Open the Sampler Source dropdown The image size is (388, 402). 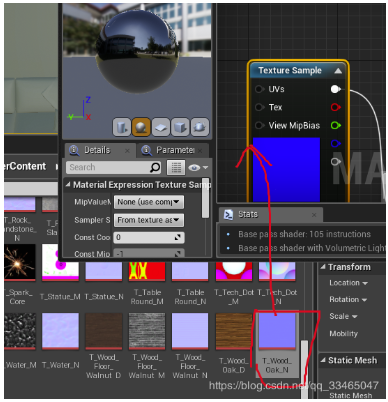(x=149, y=220)
